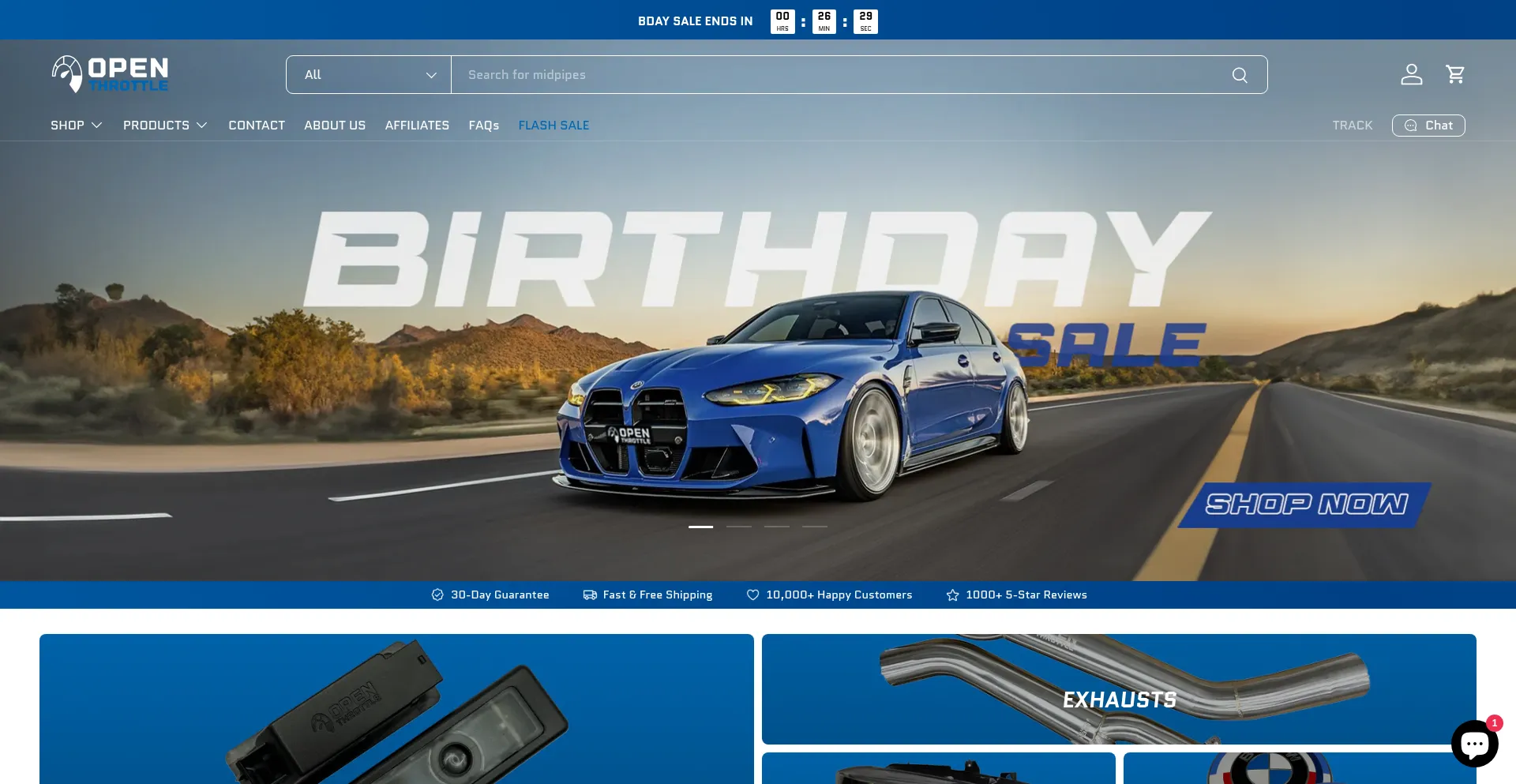1516x784 pixels.
Task: Open the All category dropdown
Action: click(x=369, y=75)
